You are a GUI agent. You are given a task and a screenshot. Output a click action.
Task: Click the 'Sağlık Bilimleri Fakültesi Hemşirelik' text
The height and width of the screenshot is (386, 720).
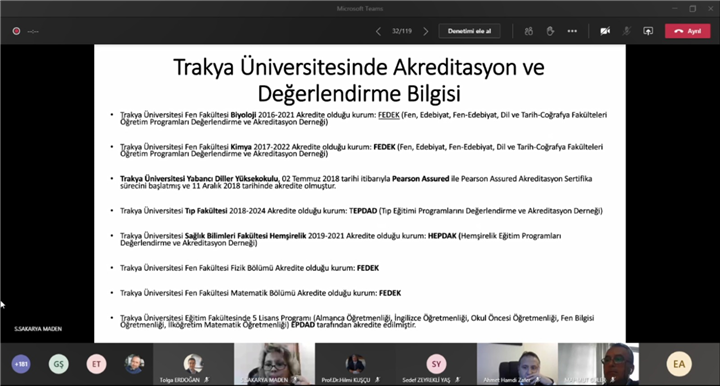pos(245,236)
